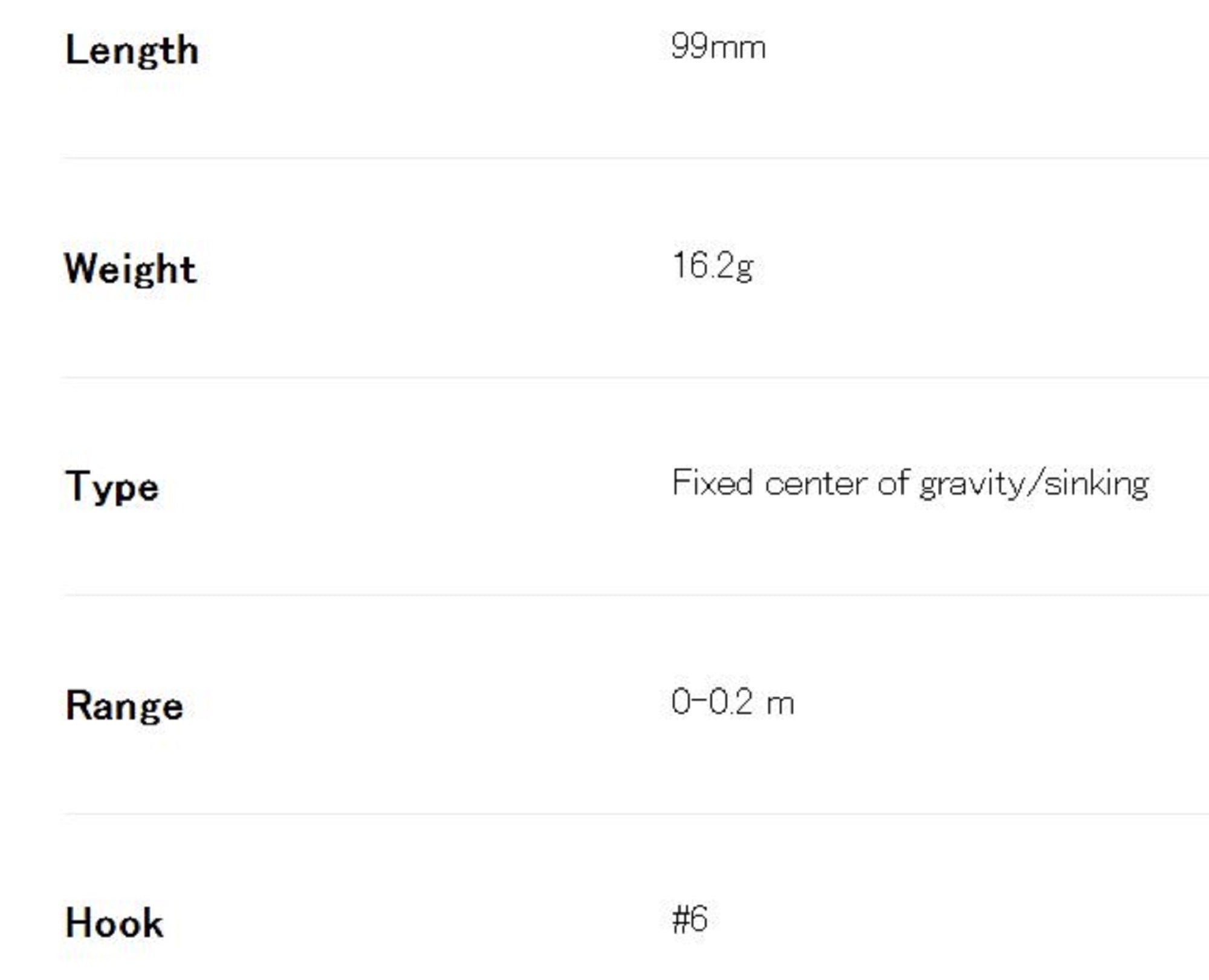The height and width of the screenshot is (980, 1209).
Task: Click the divider line below Type row
Action: [x=635, y=595]
